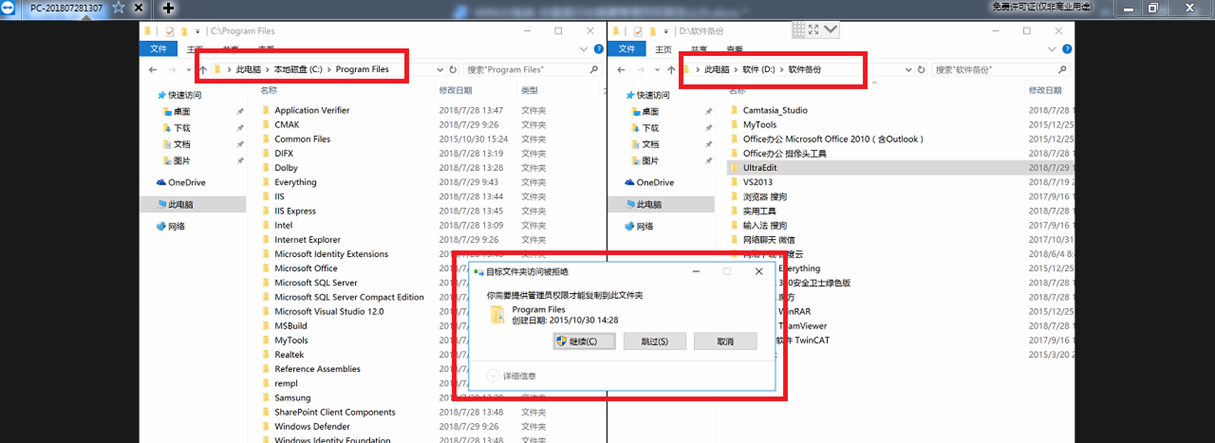
Task: Sort by 类型 column in Program Files window
Action: (530, 90)
